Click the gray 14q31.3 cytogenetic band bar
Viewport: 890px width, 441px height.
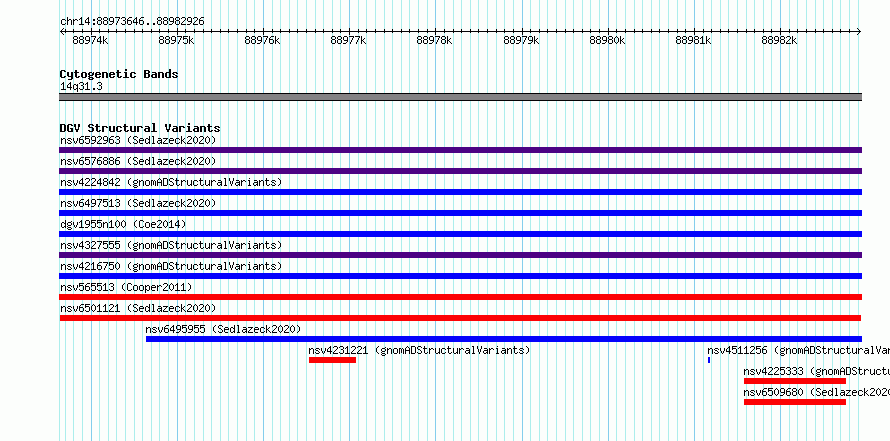tap(460, 97)
